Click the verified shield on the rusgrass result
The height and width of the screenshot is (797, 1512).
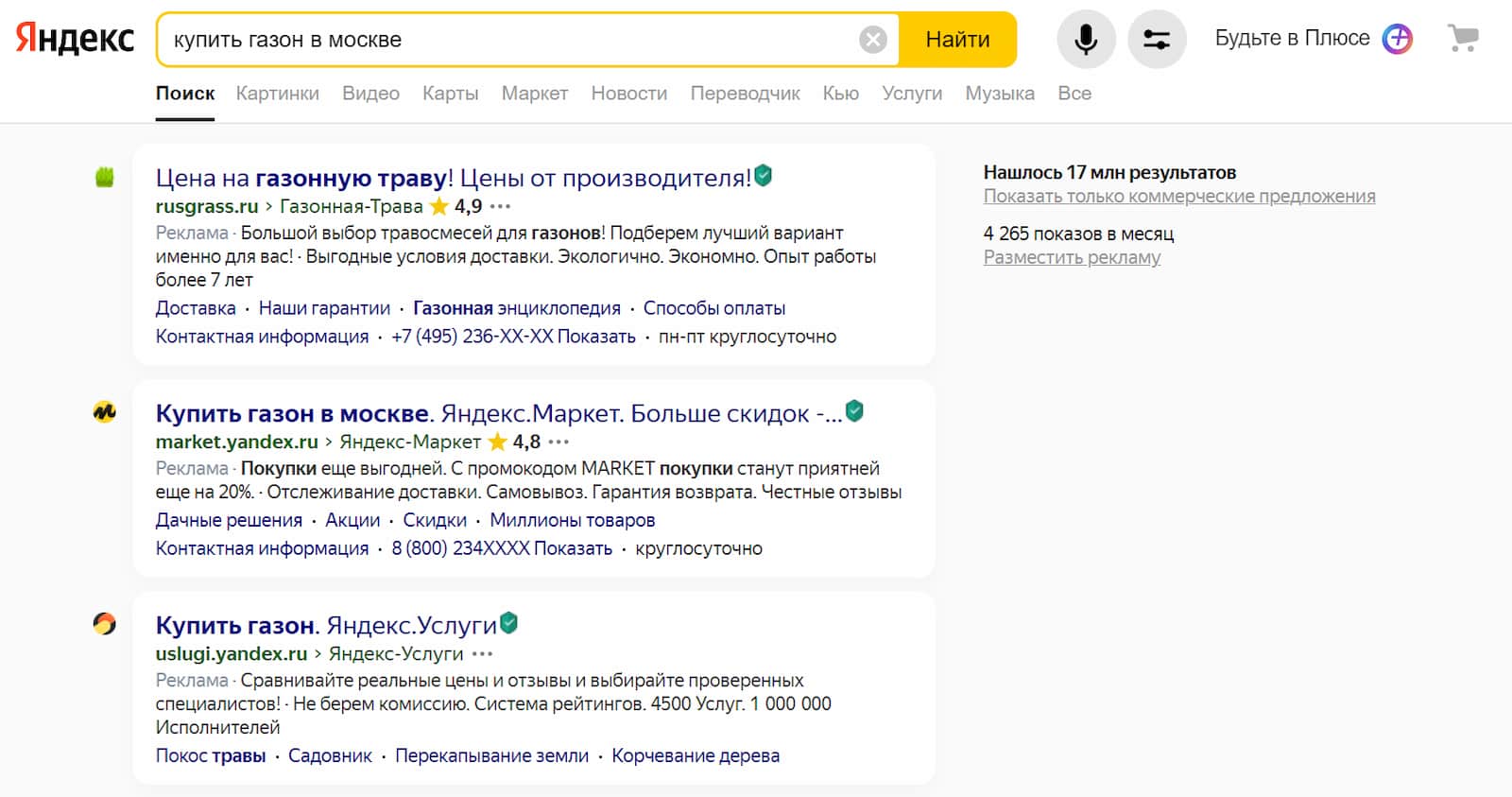[764, 175]
